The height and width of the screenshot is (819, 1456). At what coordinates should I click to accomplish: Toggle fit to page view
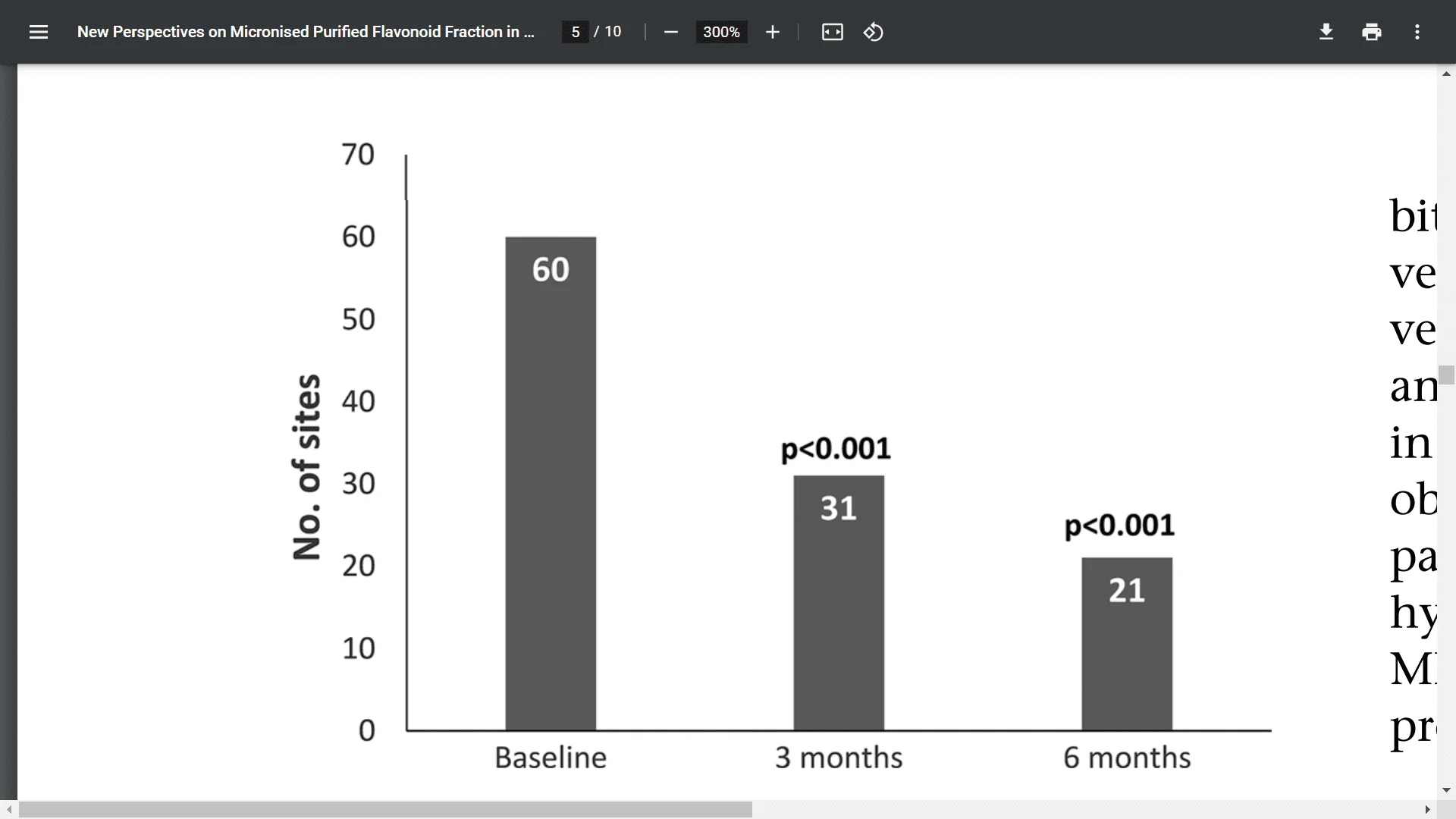tap(833, 32)
